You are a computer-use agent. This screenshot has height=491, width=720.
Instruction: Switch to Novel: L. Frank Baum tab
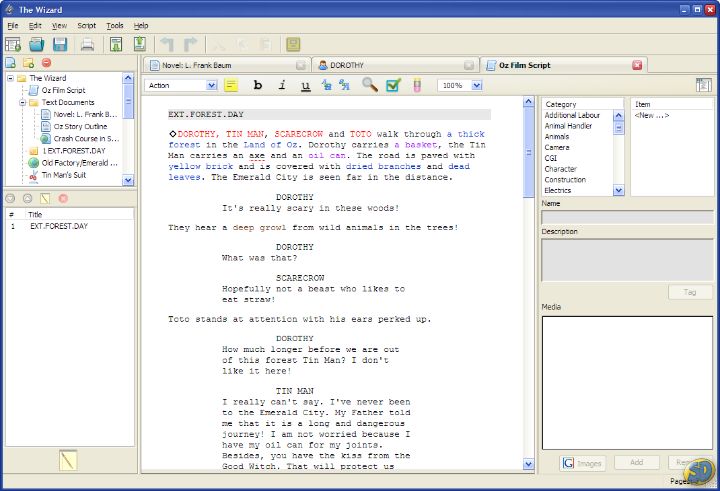pyautogui.click(x=227, y=65)
